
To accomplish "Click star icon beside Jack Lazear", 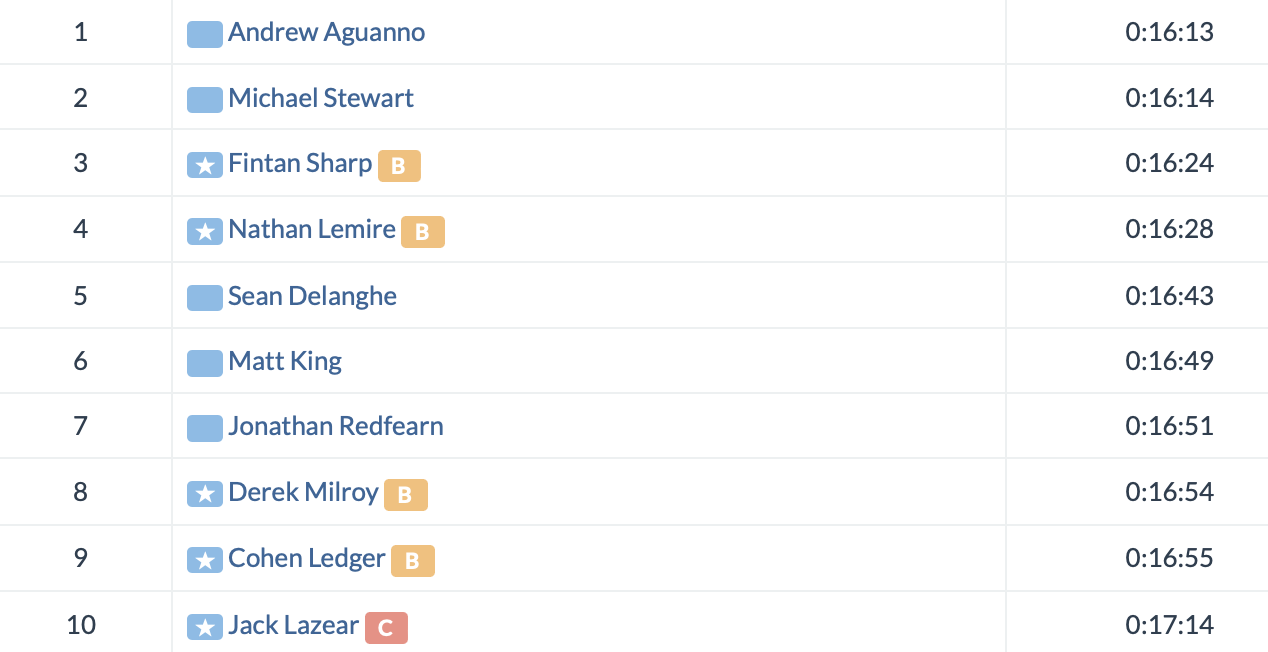I will pyautogui.click(x=204, y=627).
